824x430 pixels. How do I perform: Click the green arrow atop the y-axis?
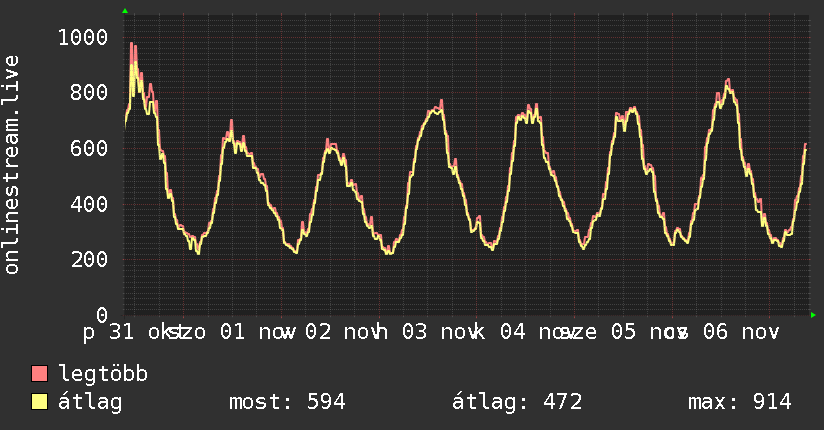click(x=124, y=11)
